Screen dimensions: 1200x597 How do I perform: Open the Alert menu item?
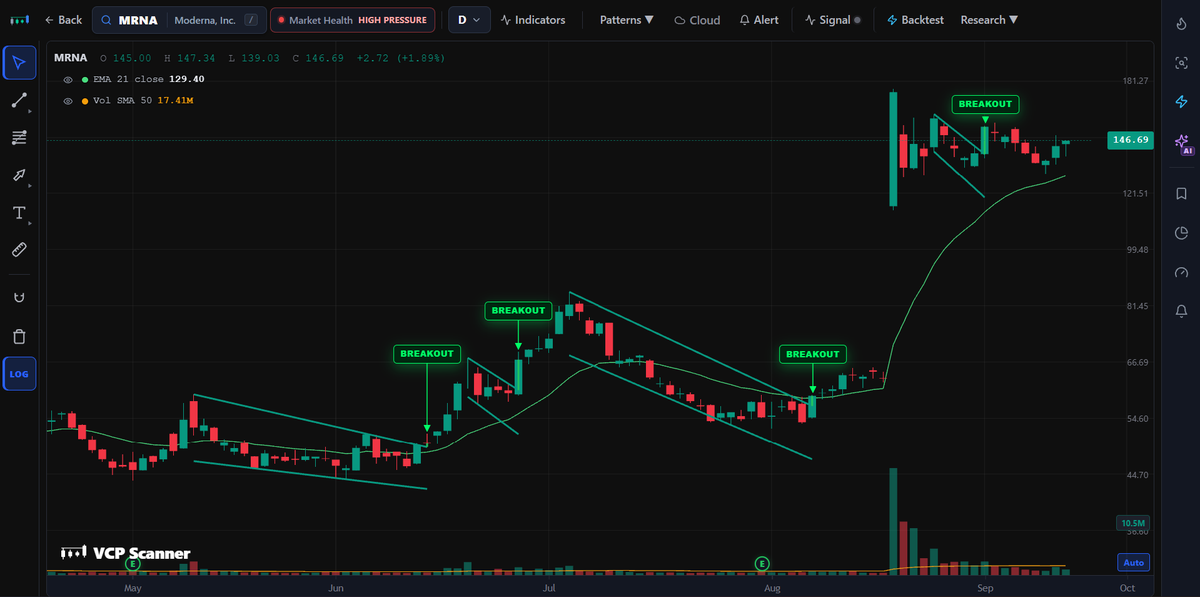pyautogui.click(x=759, y=20)
